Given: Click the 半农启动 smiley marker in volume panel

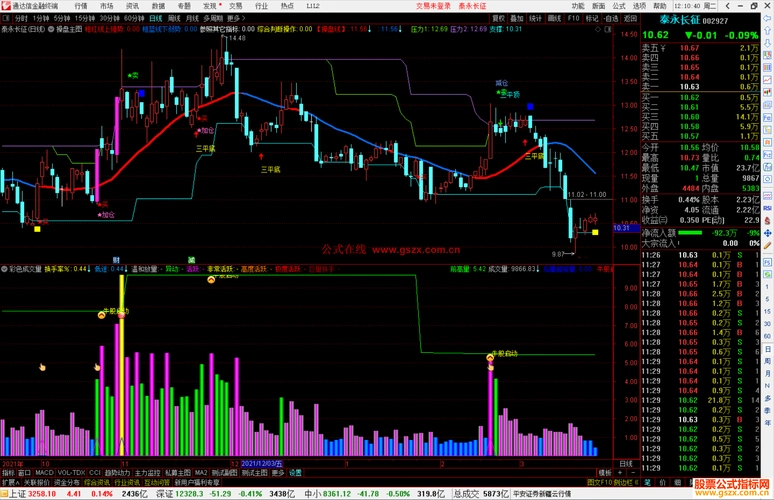Looking at the screenshot, I should click(x=491, y=355).
